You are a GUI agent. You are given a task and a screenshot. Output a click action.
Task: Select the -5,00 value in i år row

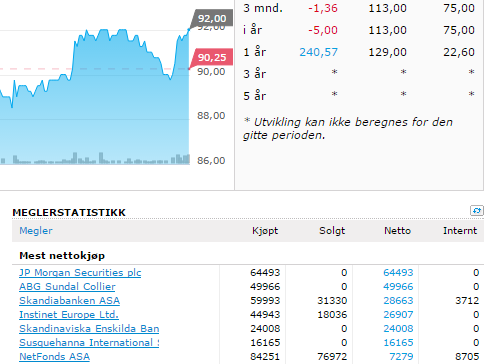coord(323,30)
